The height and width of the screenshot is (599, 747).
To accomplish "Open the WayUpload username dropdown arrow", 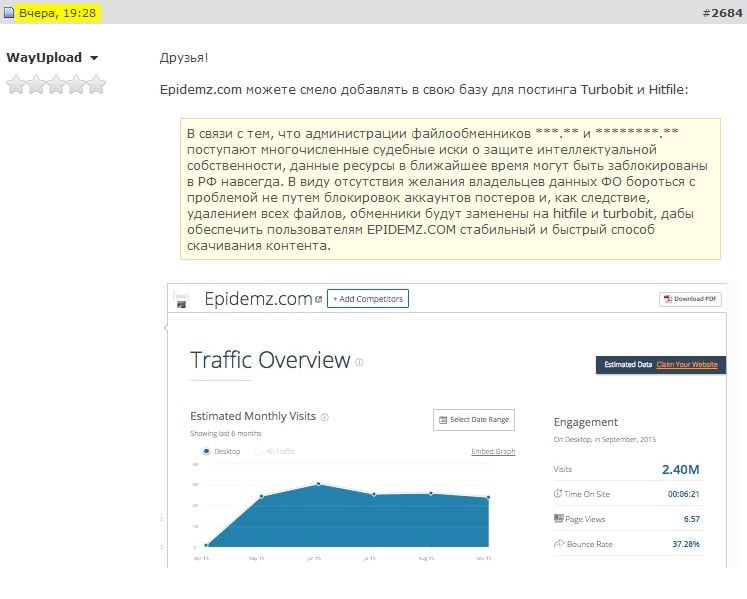I will (94, 58).
